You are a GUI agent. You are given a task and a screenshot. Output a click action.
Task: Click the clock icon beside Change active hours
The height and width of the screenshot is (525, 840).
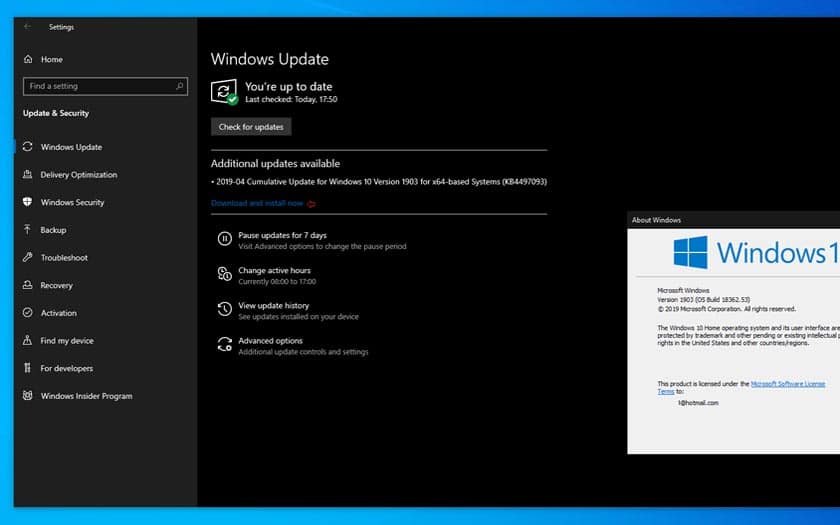pyautogui.click(x=224, y=274)
